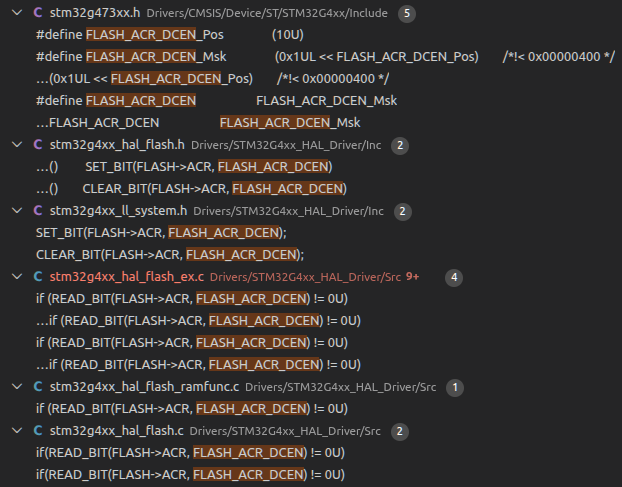Collapse stm32g4xx_hal_flash.c result group chevron
622x487 pixels.
17,430
